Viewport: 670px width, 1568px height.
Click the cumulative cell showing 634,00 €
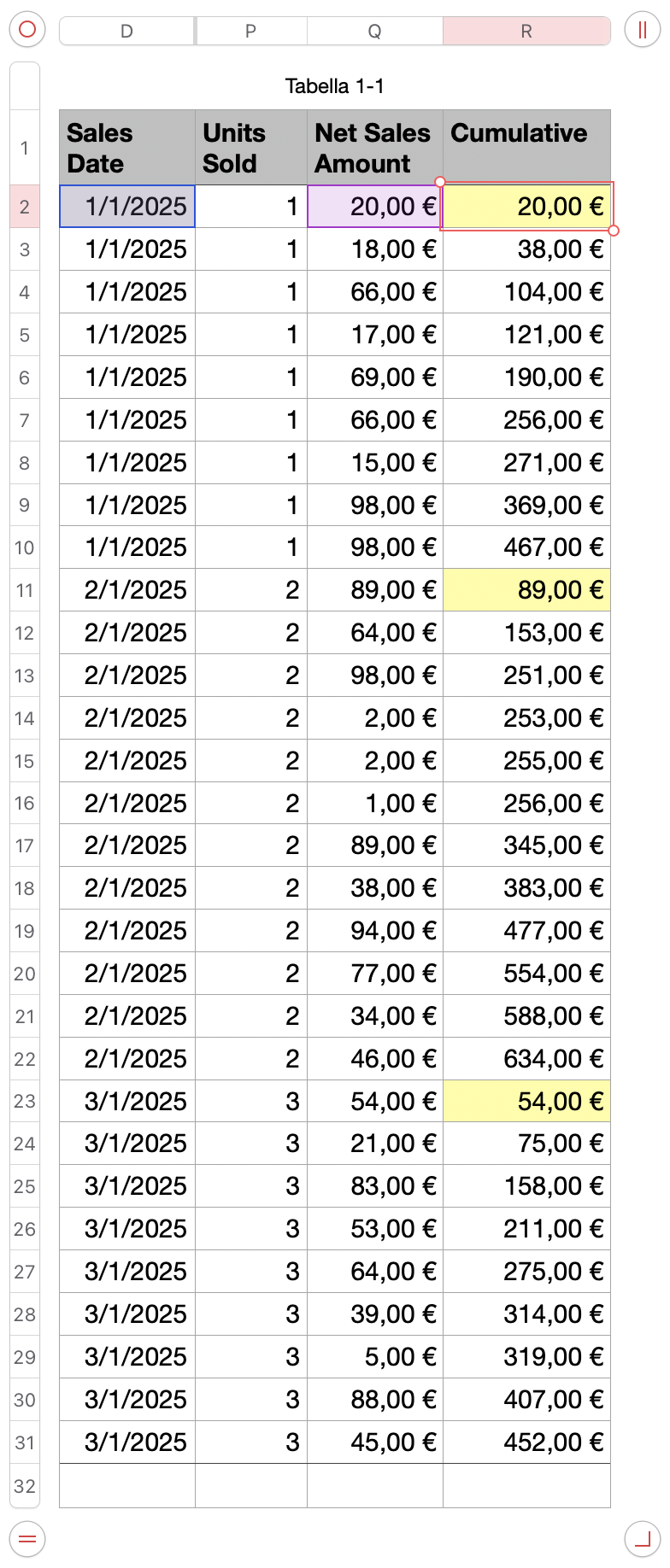pyautogui.click(x=526, y=1059)
